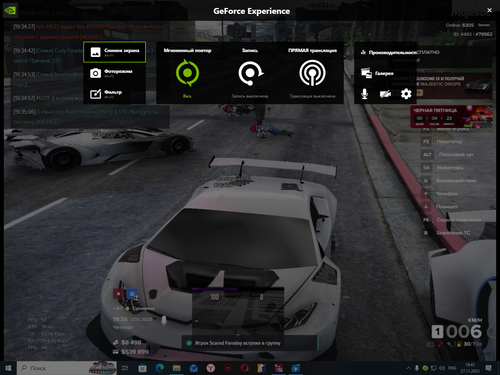Open Task View on the taskbar

(125, 368)
